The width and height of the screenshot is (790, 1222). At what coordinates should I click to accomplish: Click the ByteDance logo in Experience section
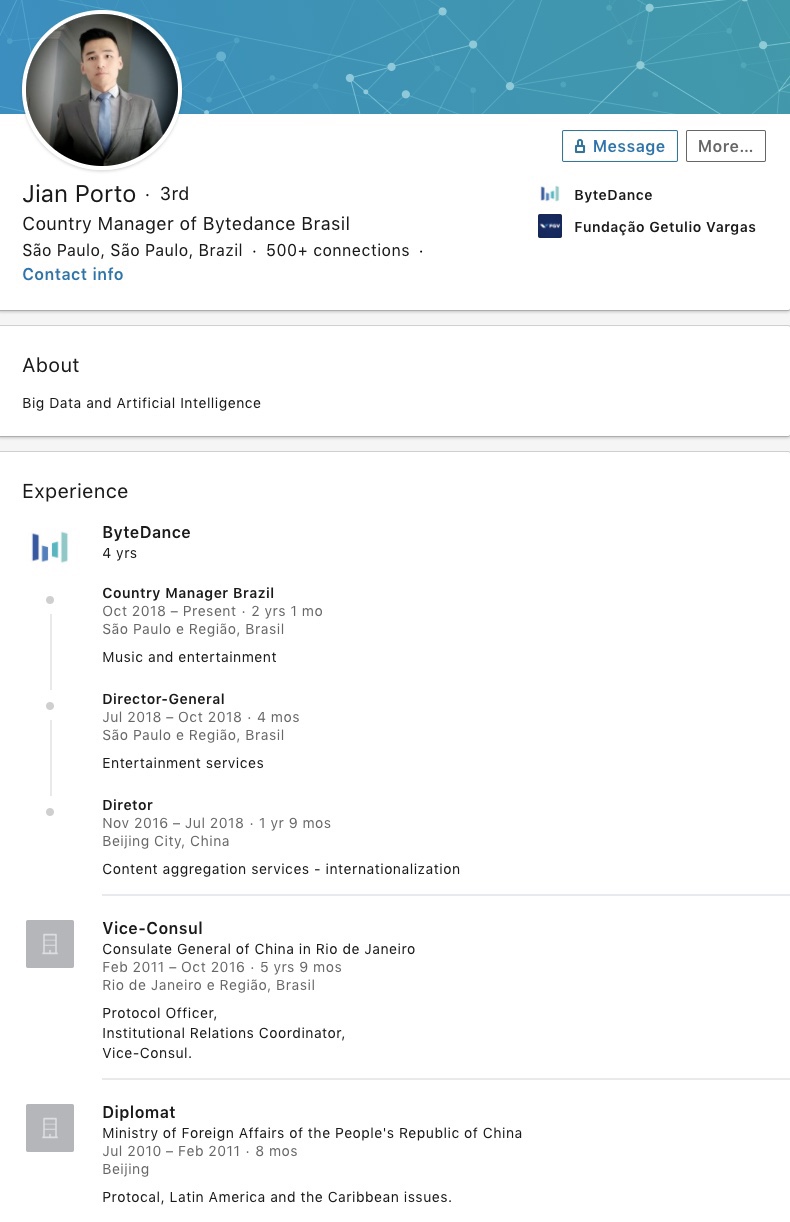[x=50, y=547]
